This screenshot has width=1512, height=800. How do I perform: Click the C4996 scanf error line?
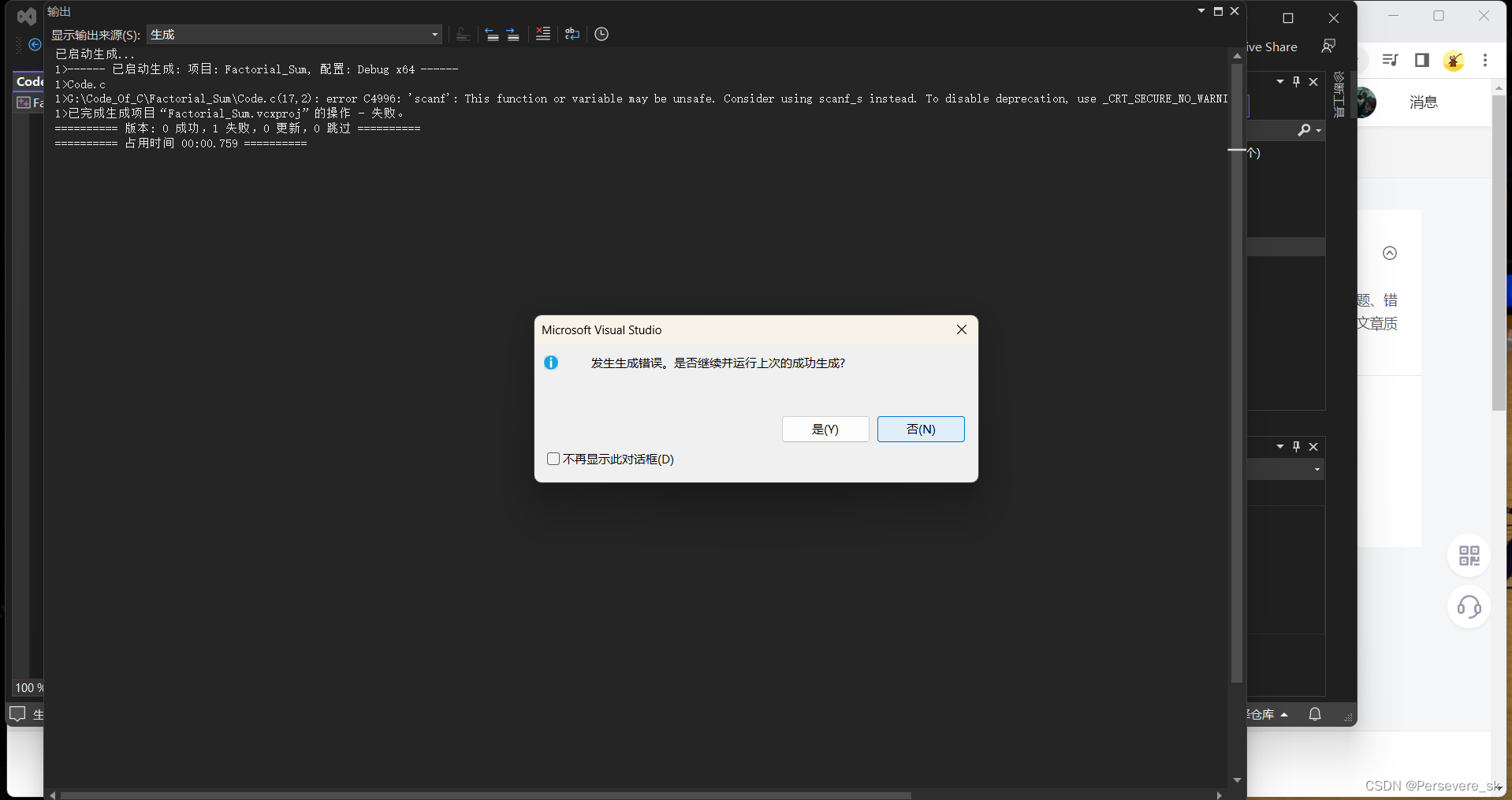pos(641,99)
